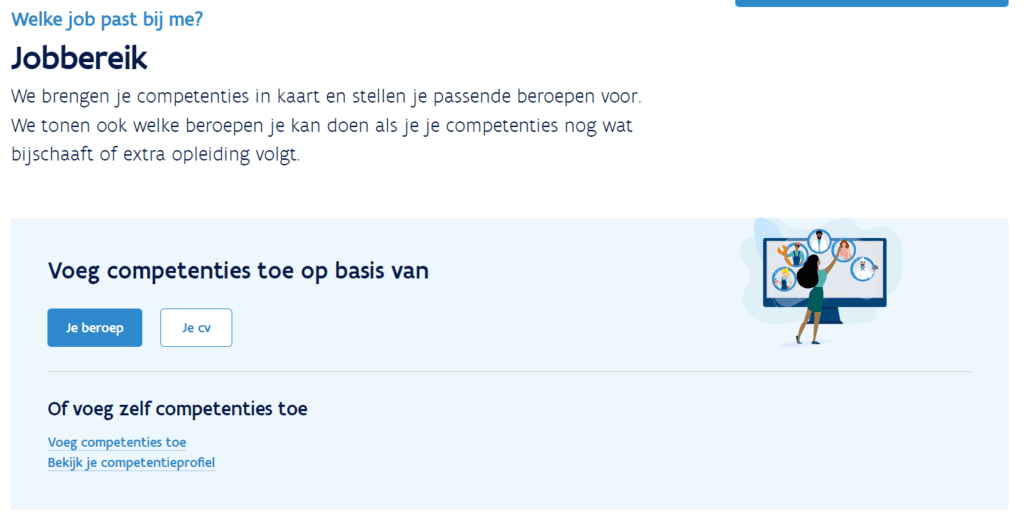
Task: Click heading 'Voeg competenties toe op basis van'
Action: [238, 270]
